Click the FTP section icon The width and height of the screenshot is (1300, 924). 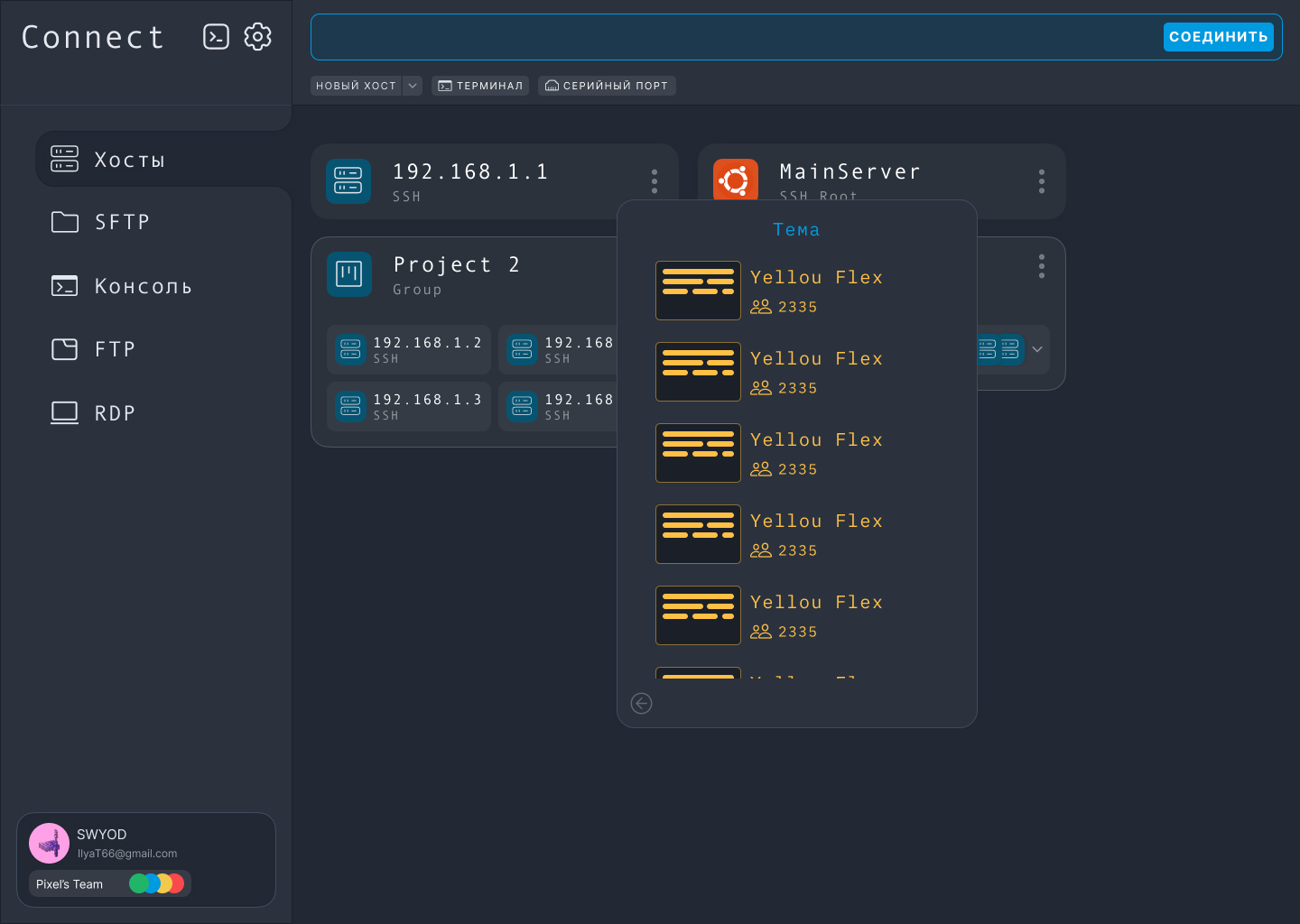click(64, 349)
